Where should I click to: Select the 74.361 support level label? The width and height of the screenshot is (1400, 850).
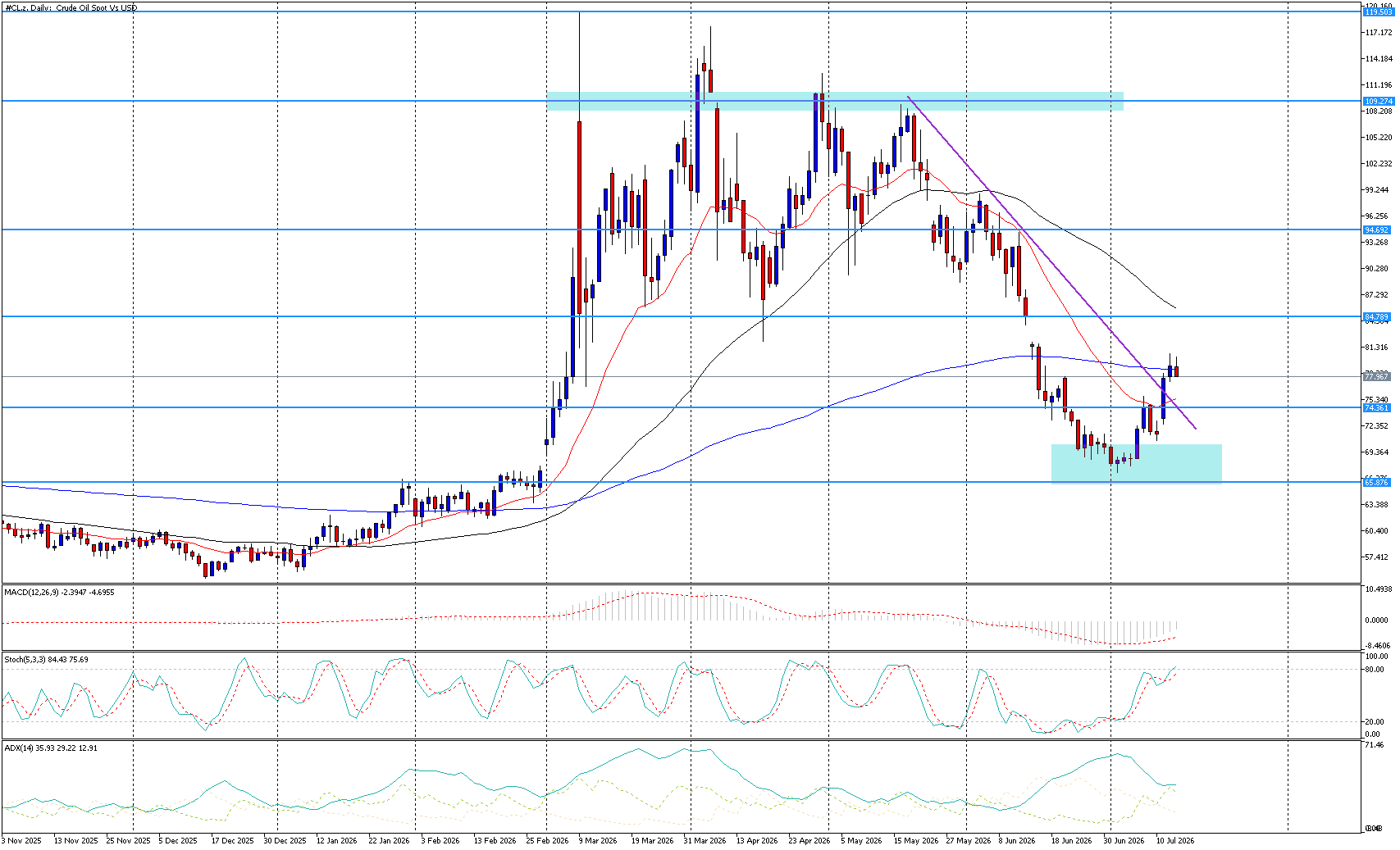1376,407
